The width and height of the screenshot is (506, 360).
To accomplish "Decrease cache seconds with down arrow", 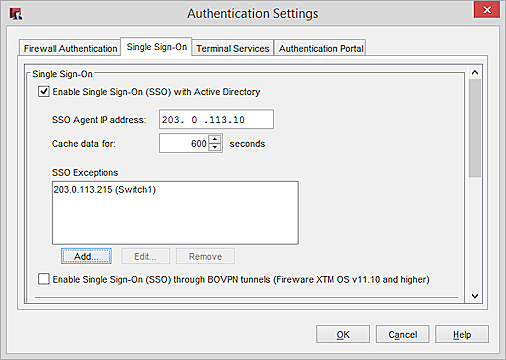I will click(x=215, y=147).
